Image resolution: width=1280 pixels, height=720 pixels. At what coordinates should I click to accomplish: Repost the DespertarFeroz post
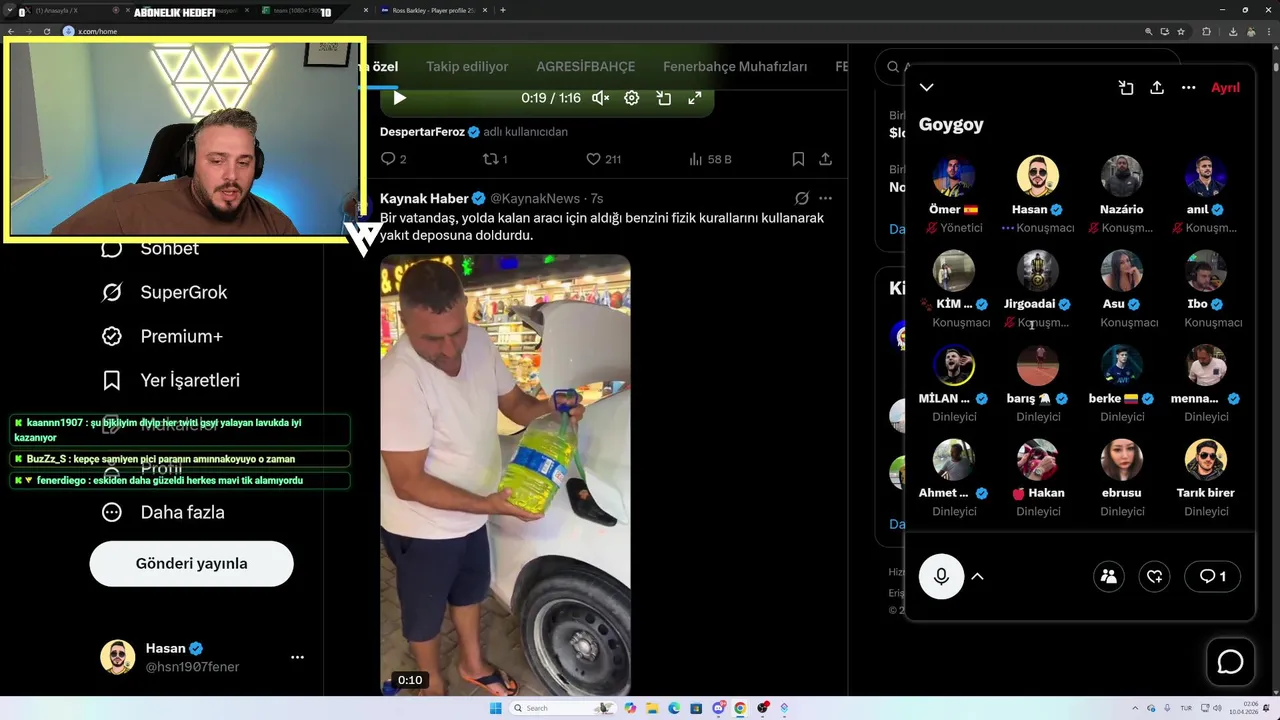[x=495, y=159]
